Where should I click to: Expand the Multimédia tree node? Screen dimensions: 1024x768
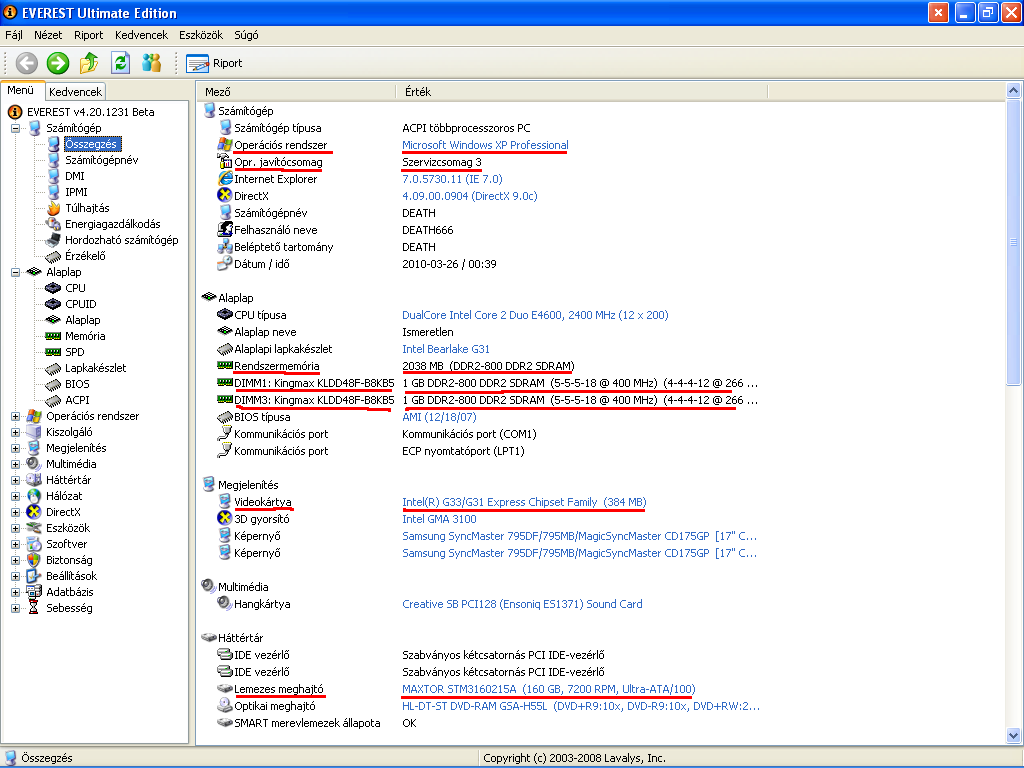coord(15,464)
